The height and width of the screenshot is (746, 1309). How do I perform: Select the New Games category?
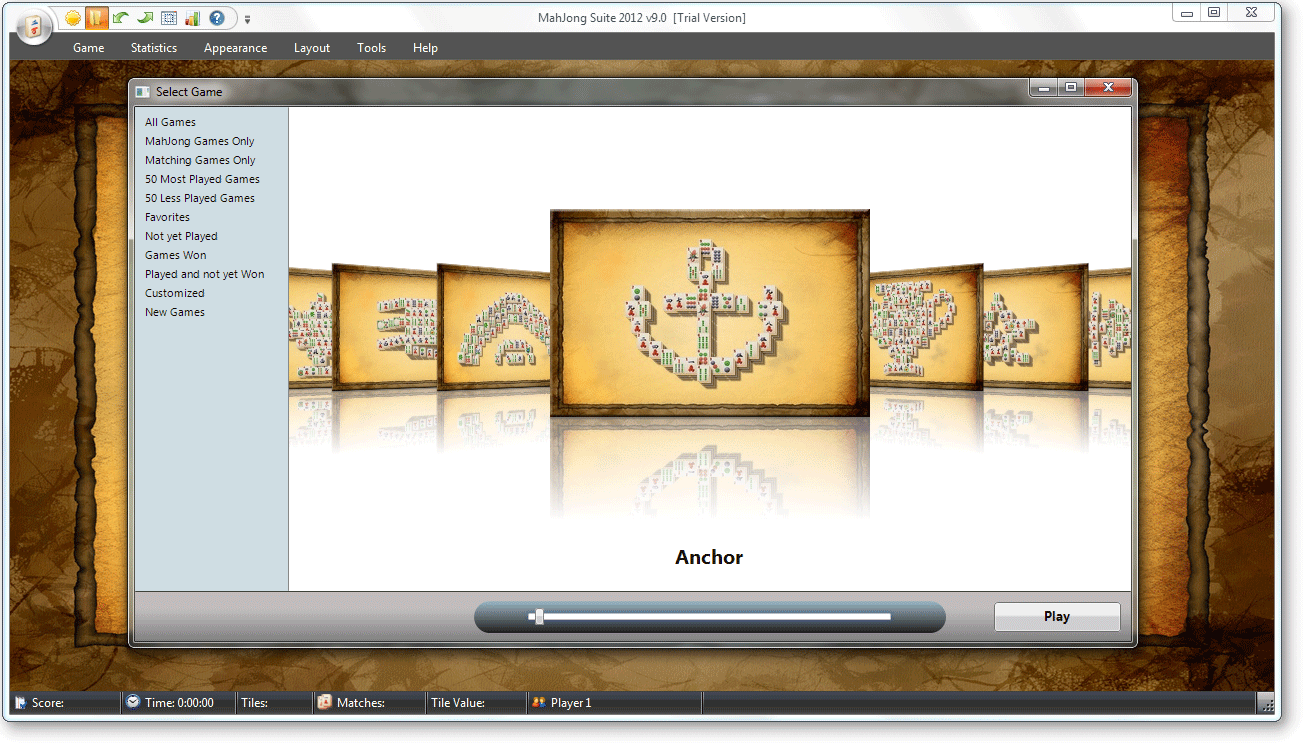point(174,312)
